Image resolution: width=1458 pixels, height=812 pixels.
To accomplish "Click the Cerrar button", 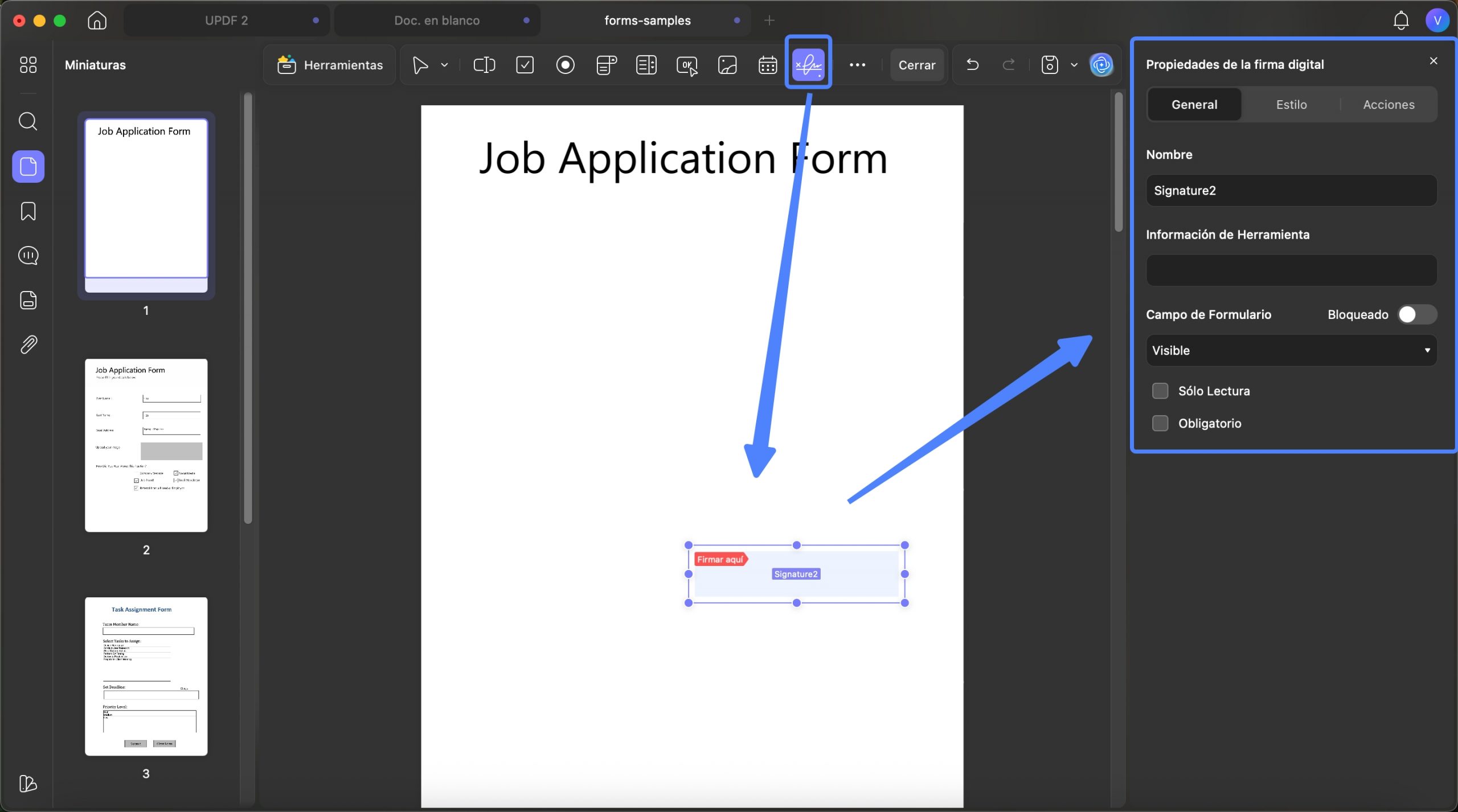I will tap(917, 65).
